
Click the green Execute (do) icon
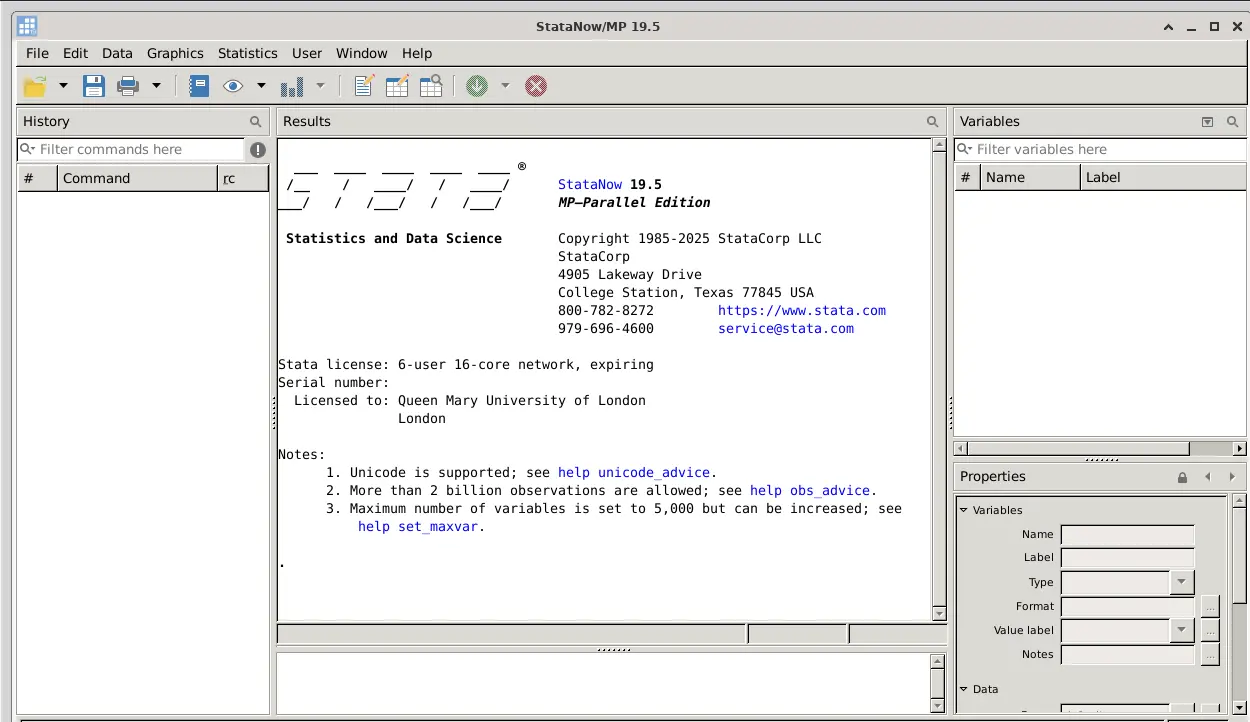[477, 86]
